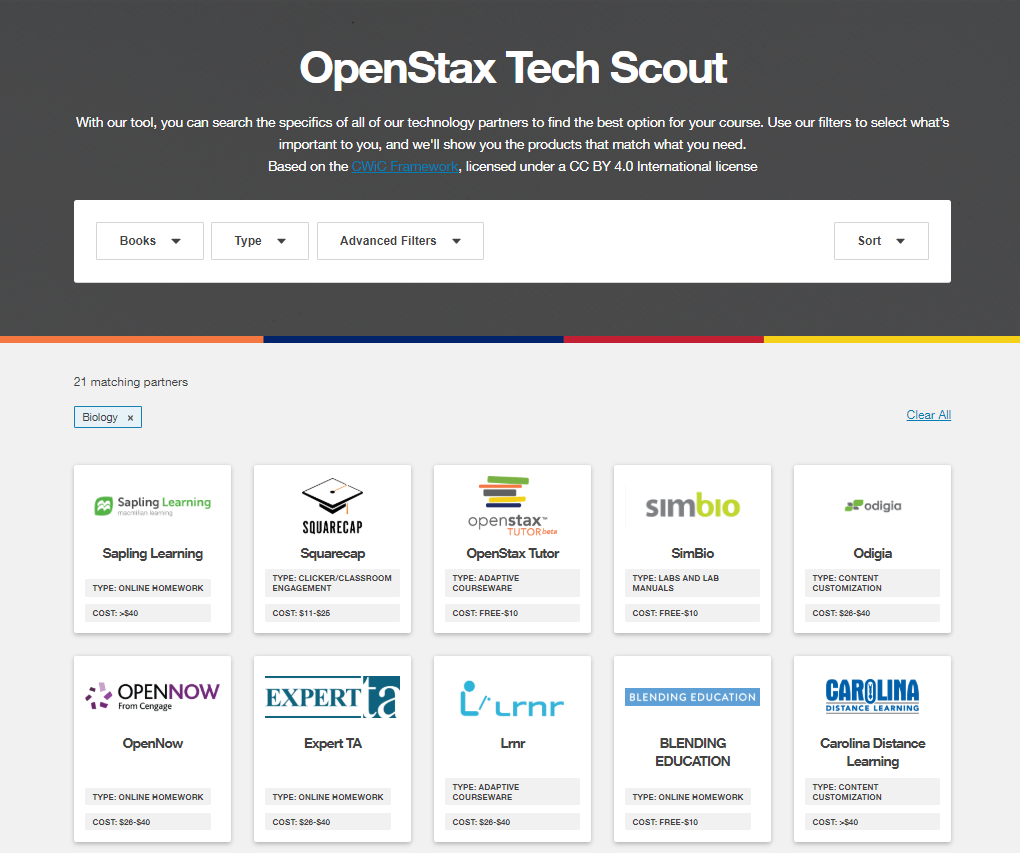1020x853 pixels.
Task: Click Odigia's COST: $26-$40 label
Action: coord(872,613)
